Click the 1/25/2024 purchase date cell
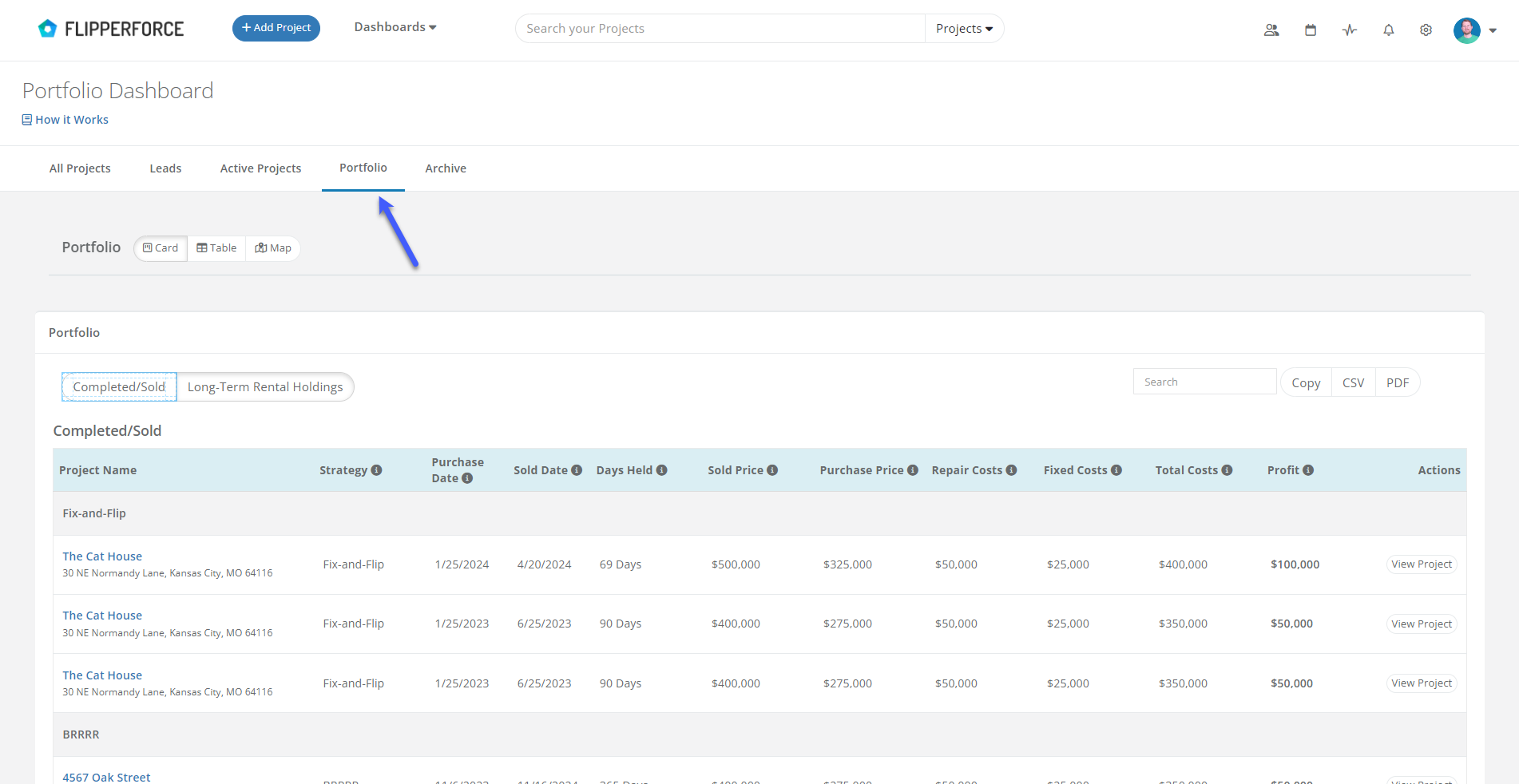The image size is (1519, 784). point(462,564)
